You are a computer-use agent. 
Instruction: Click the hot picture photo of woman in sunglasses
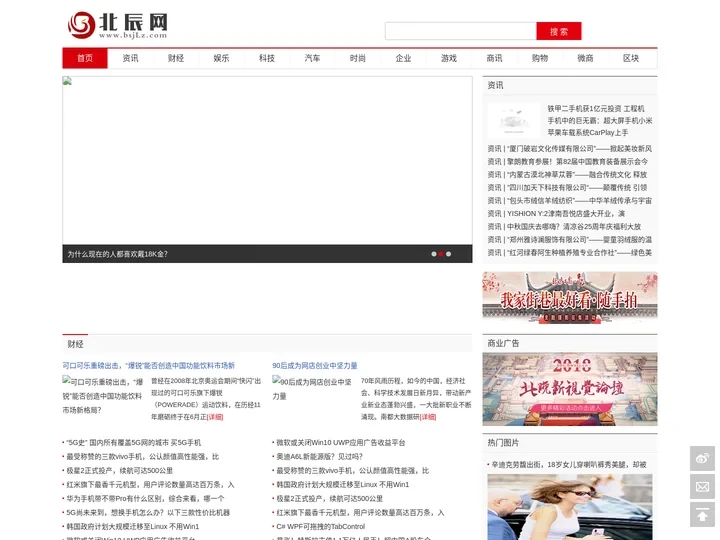569,507
